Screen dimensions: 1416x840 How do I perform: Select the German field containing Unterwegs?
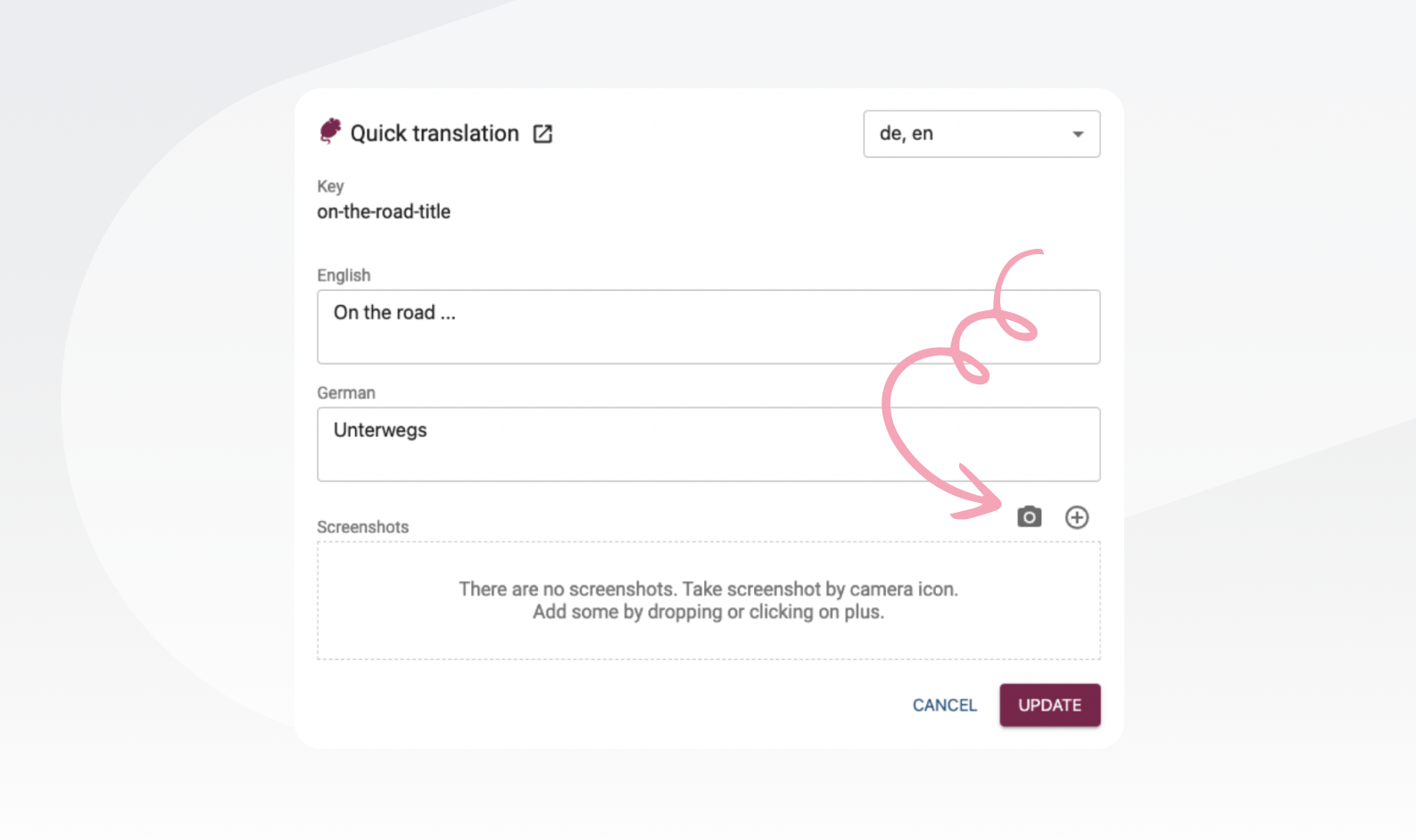coord(708,444)
